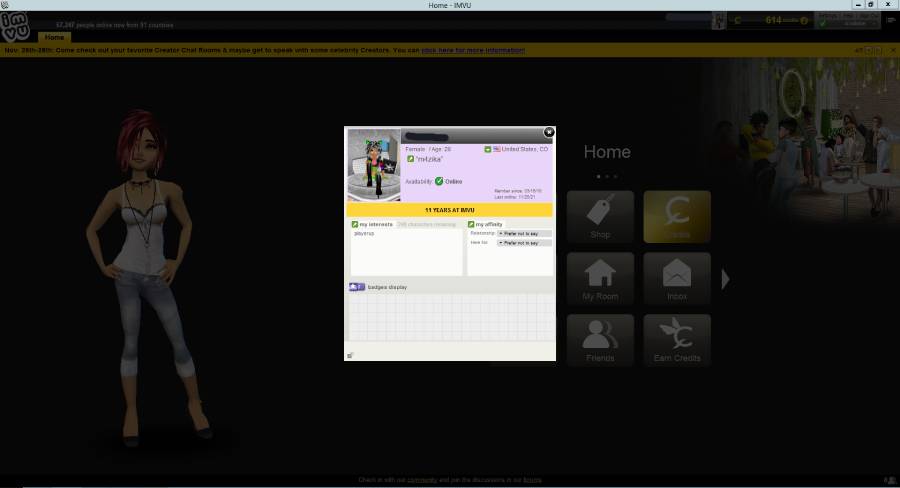
Task: Go to next page of Home tiles
Action: pyautogui.click(x=726, y=280)
